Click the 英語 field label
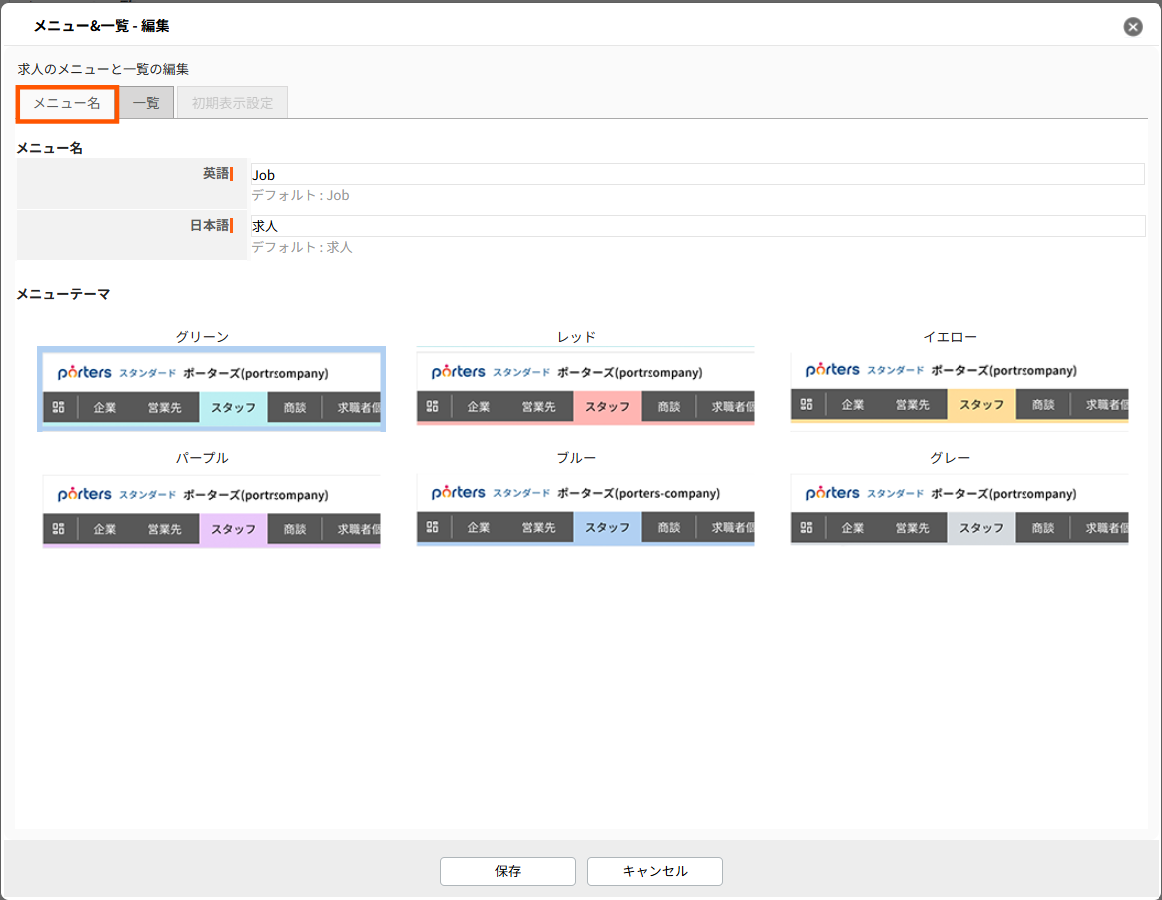This screenshot has width=1162, height=900. [x=216, y=173]
